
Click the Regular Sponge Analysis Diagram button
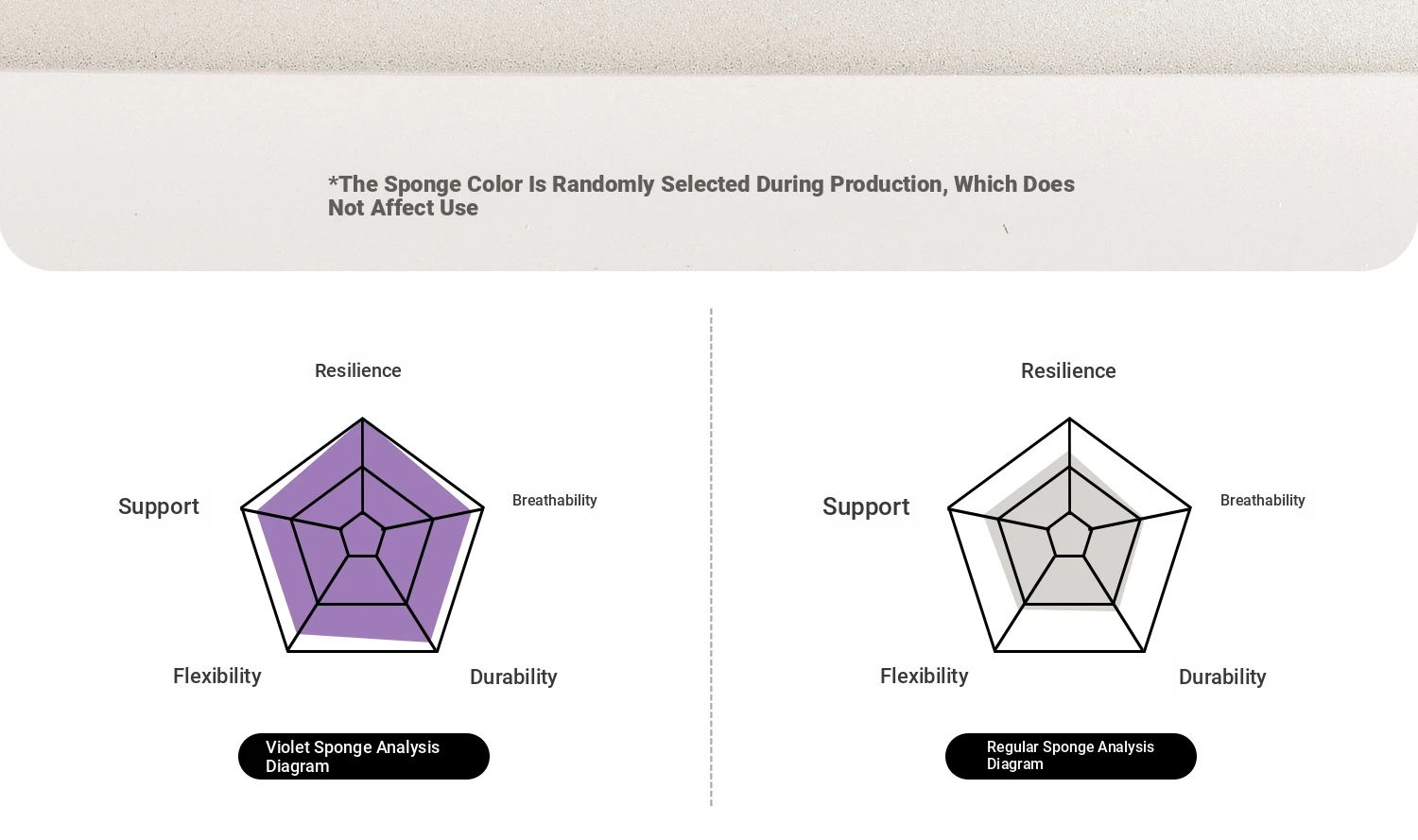point(1071,756)
